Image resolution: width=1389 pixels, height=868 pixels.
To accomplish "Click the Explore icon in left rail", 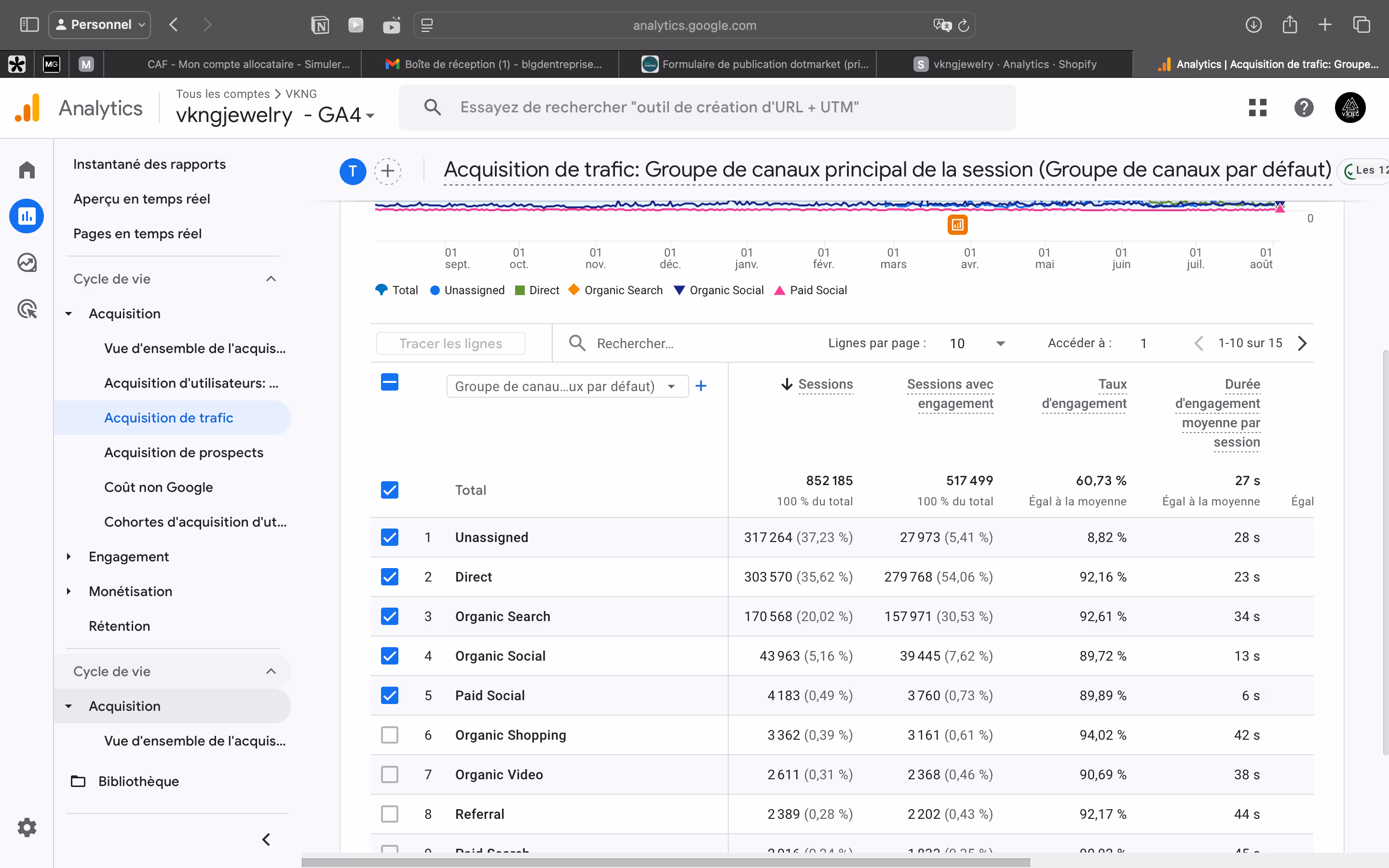I will click(x=27, y=262).
